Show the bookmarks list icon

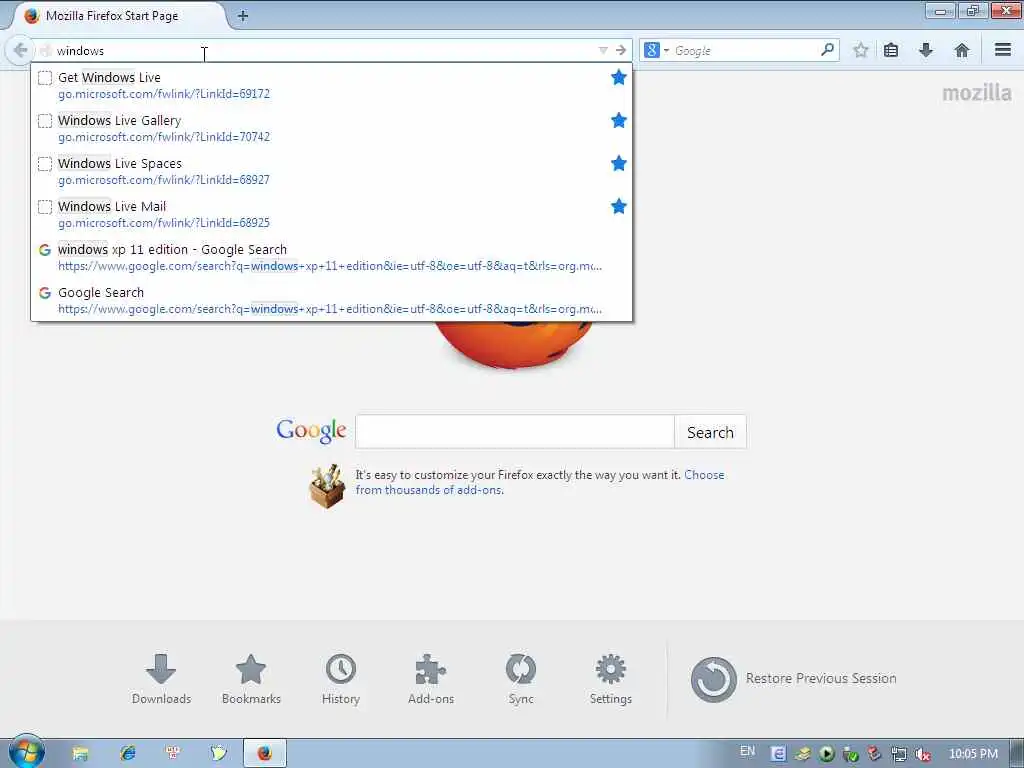point(891,50)
